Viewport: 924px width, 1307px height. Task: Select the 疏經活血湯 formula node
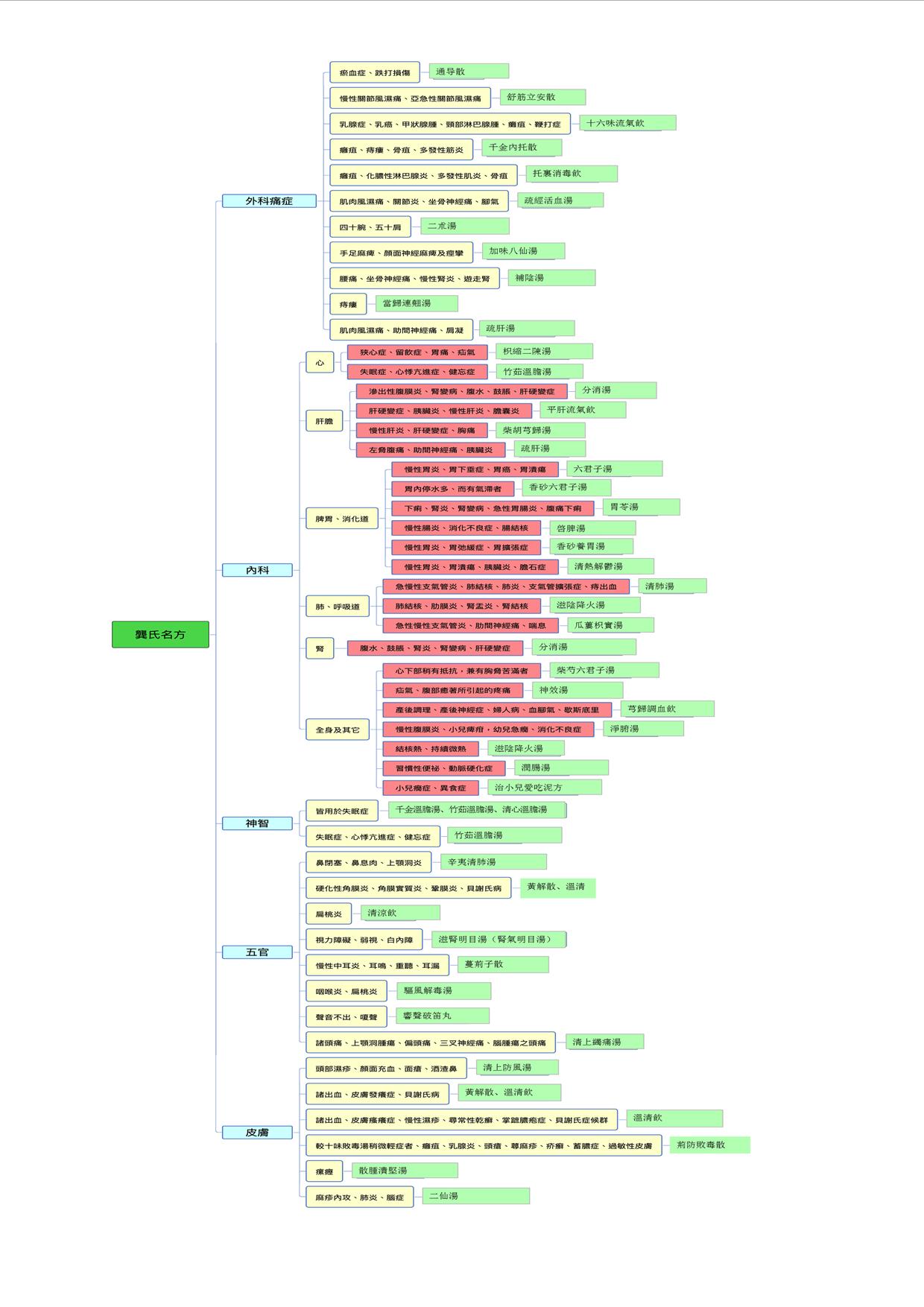pos(560,200)
